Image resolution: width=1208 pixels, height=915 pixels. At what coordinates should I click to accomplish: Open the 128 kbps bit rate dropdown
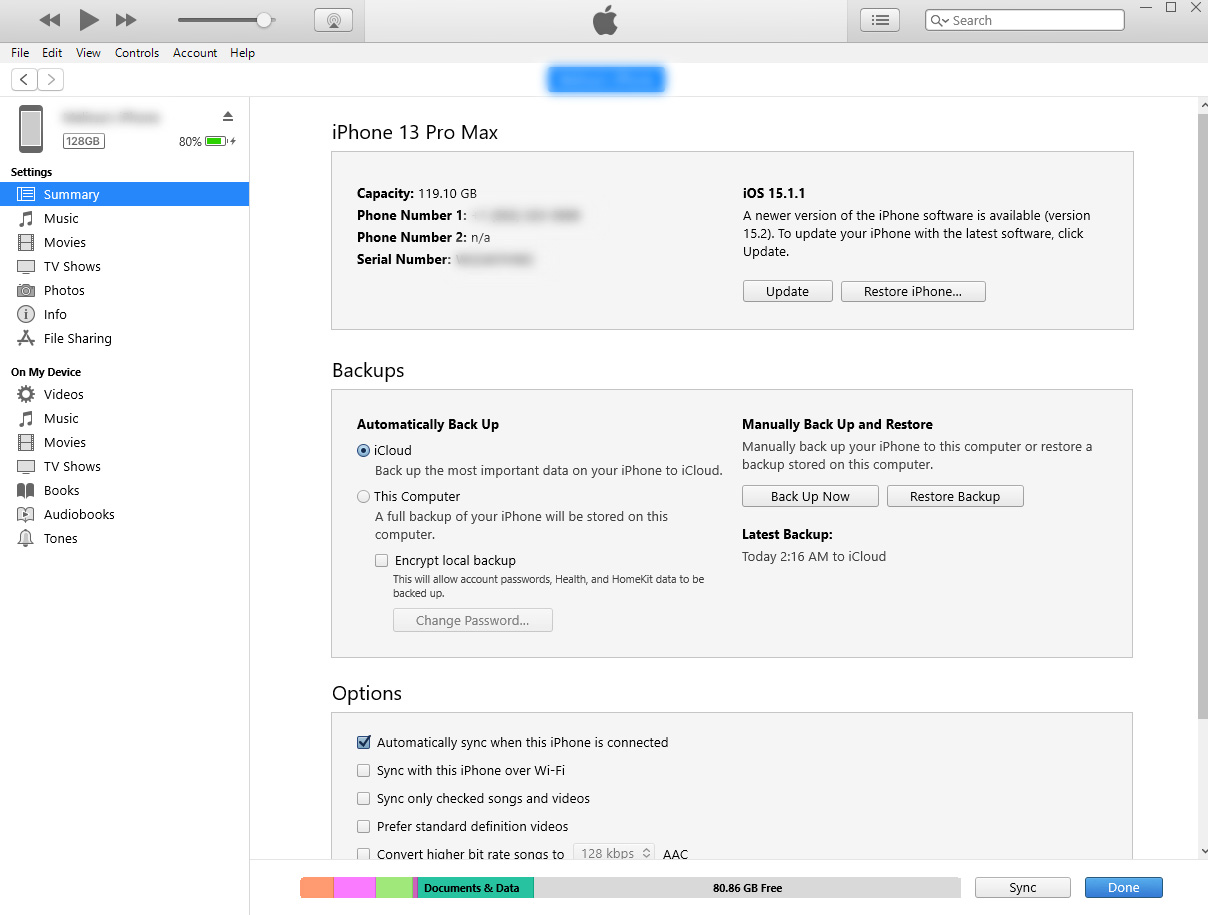(x=614, y=853)
